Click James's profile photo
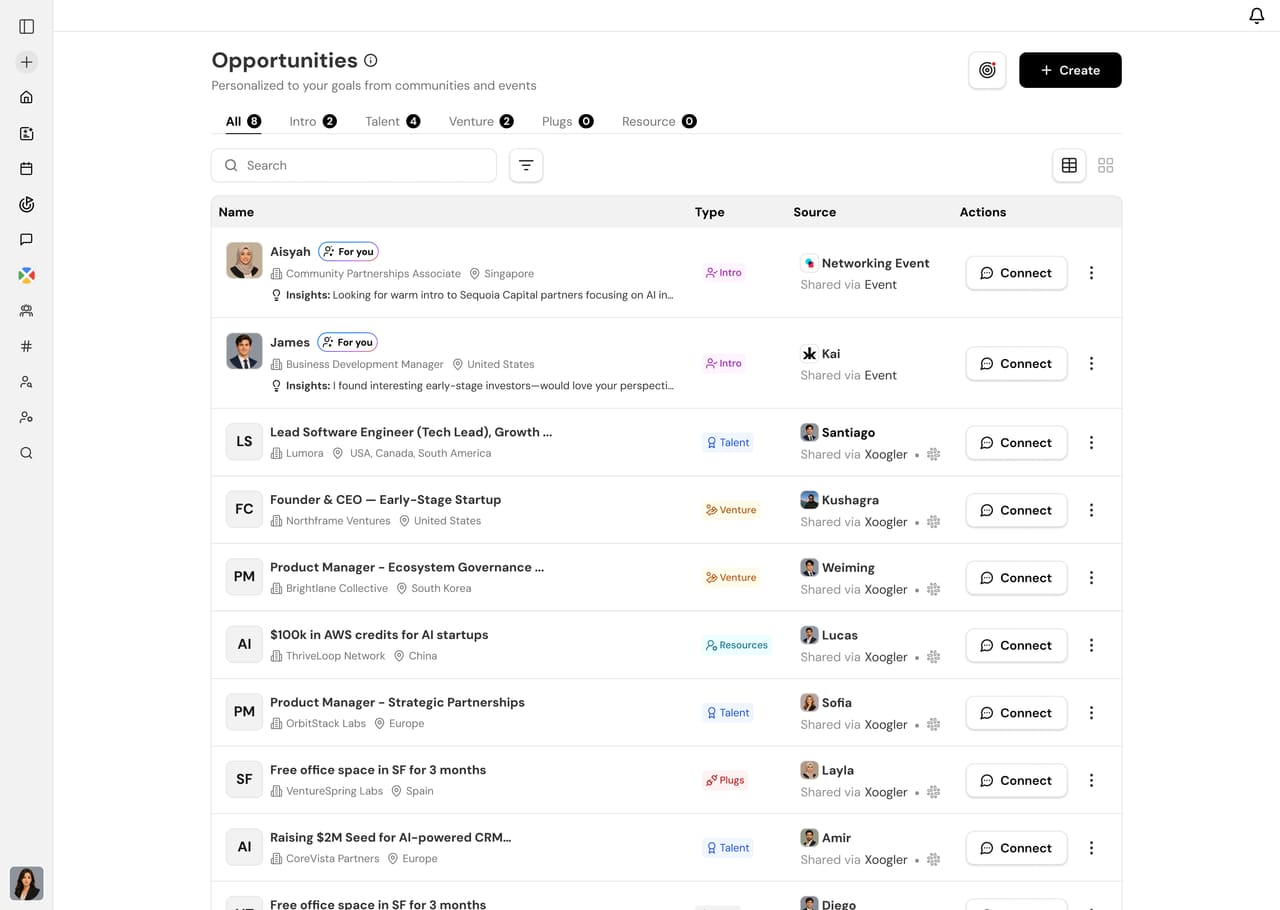Screen dimensions: 1280x910 pyautogui.click(x=244, y=351)
